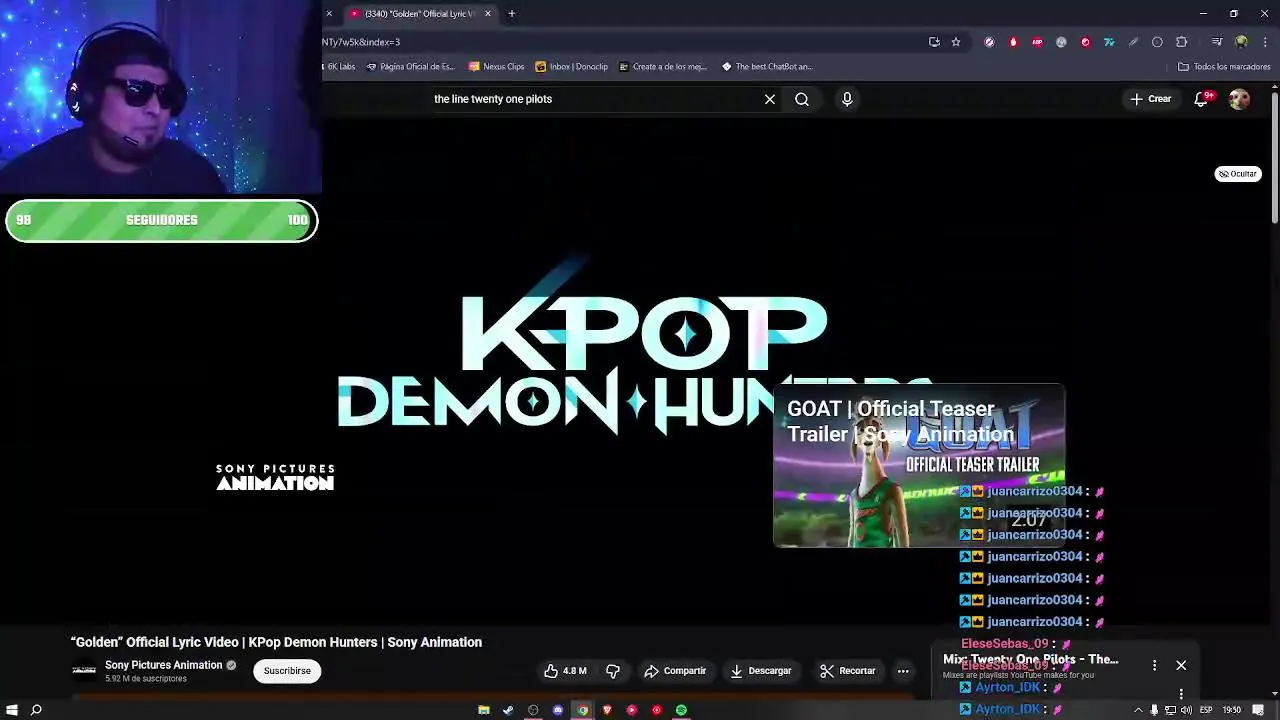Close the Mix Twenty One Pilots panel
This screenshot has width=1280, height=720.
(1181, 665)
